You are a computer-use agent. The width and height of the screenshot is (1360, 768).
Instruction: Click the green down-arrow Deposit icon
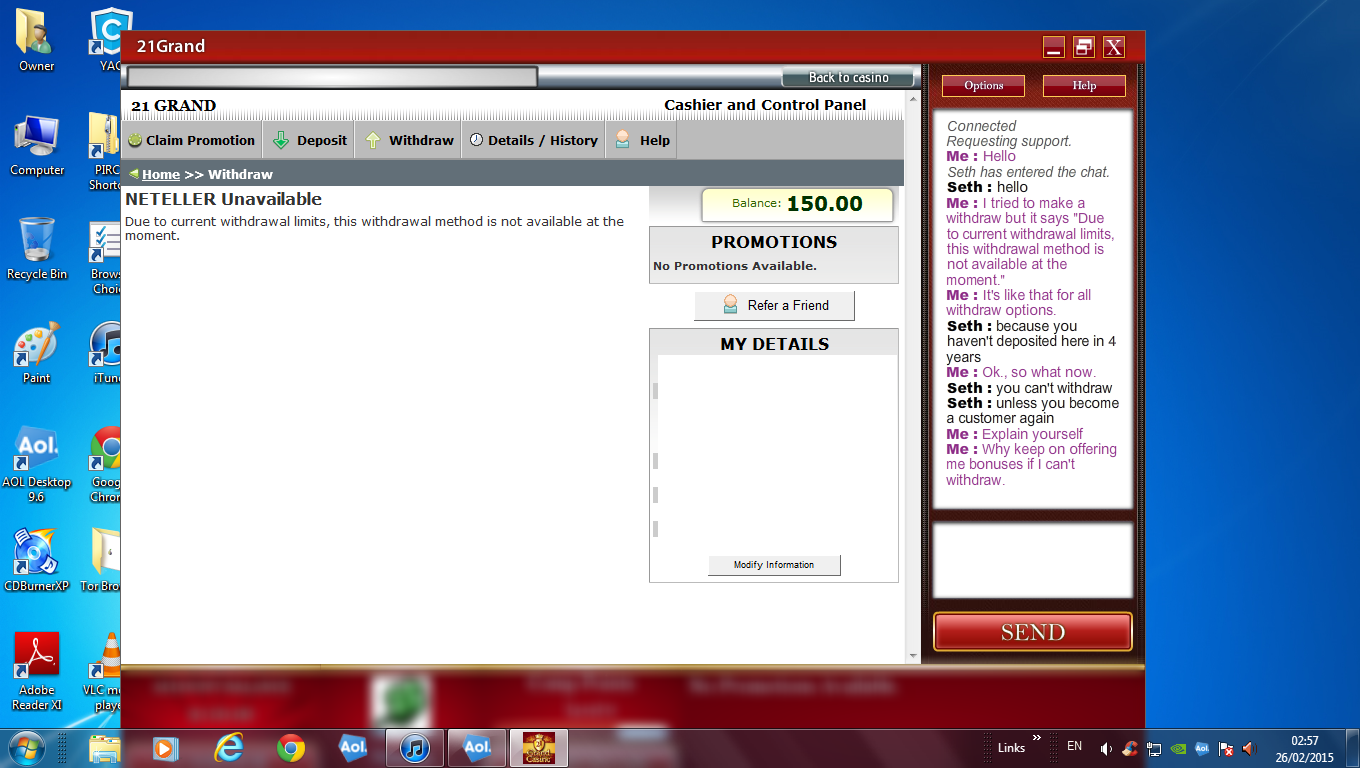tap(280, 140)
